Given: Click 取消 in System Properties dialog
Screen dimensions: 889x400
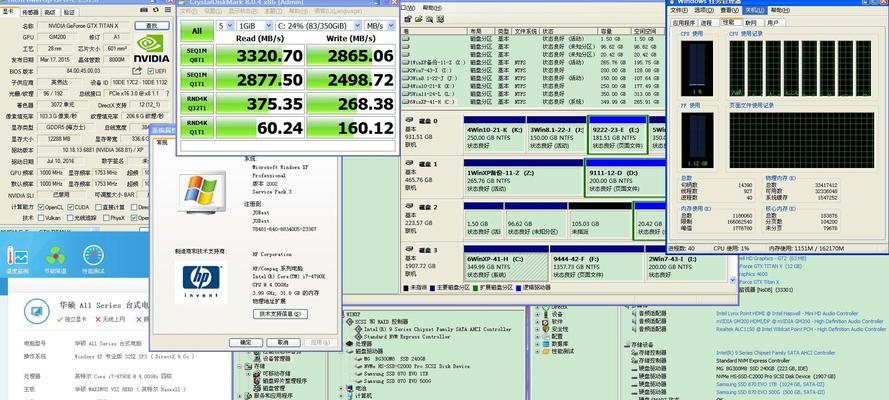Looking at the screenshot, I should tap(283, 342).
